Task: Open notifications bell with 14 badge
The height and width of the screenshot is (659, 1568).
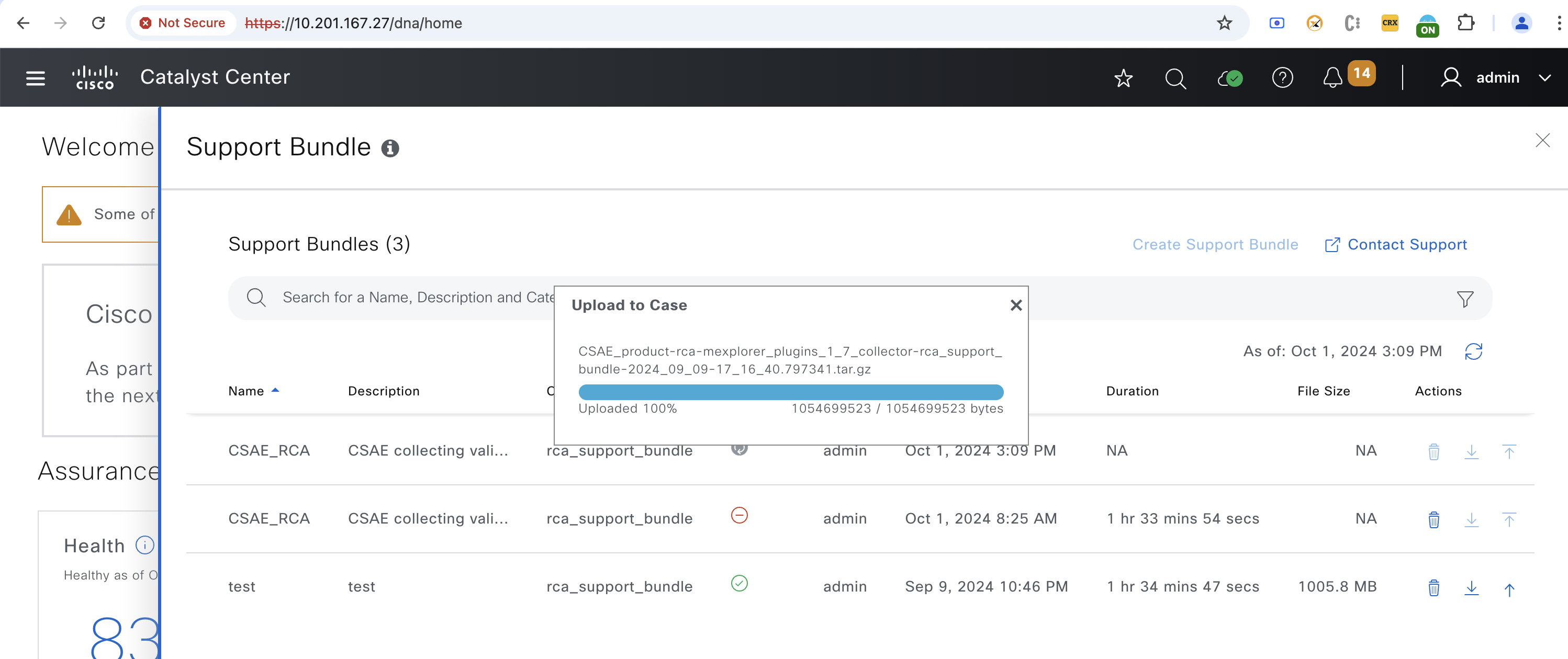Action: pos(1332,78)
